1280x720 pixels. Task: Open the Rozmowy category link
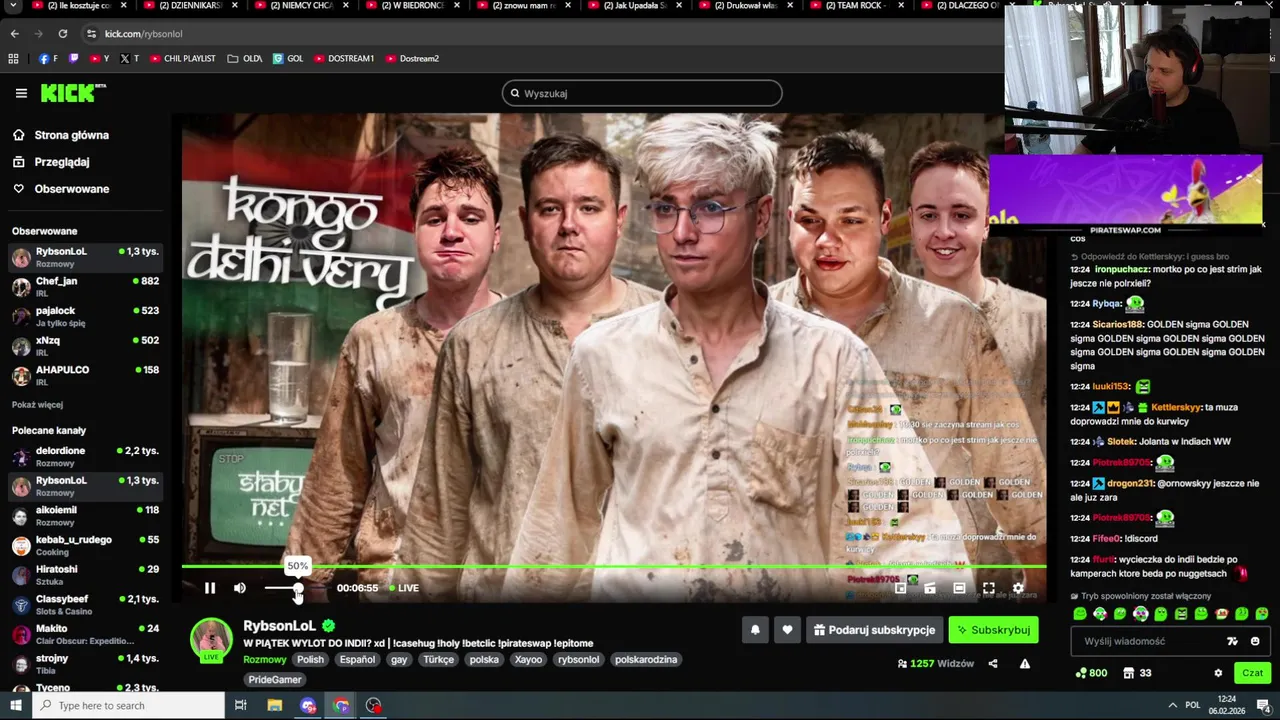point(264,660)
